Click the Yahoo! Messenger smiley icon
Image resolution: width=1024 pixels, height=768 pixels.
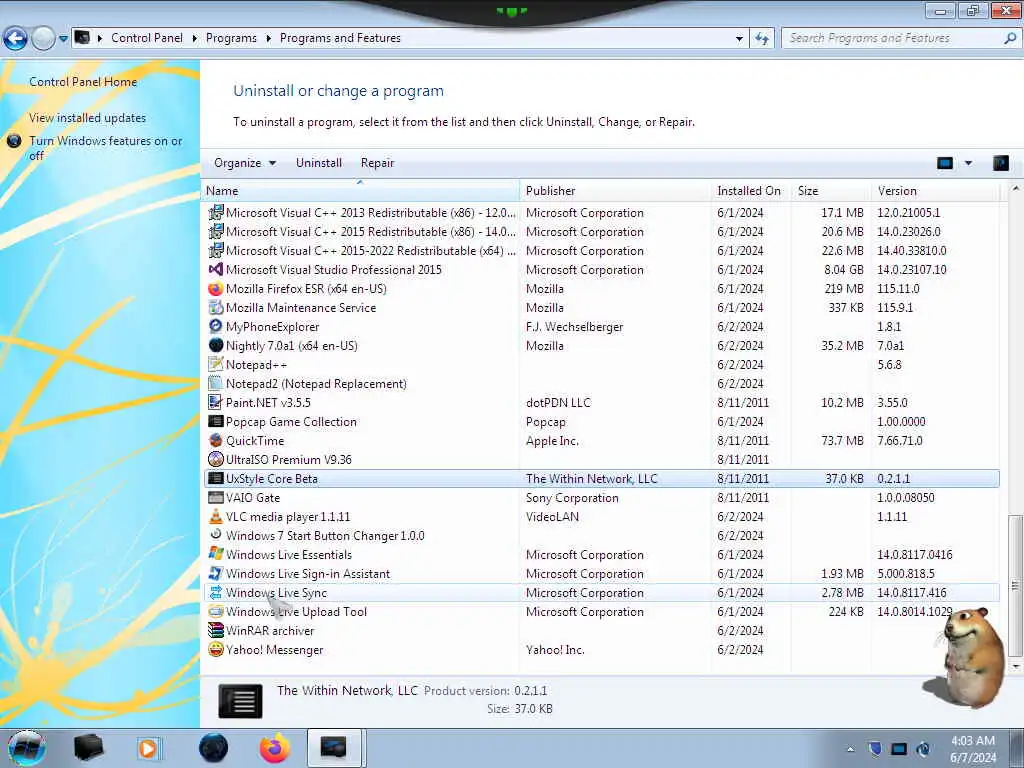216,649
